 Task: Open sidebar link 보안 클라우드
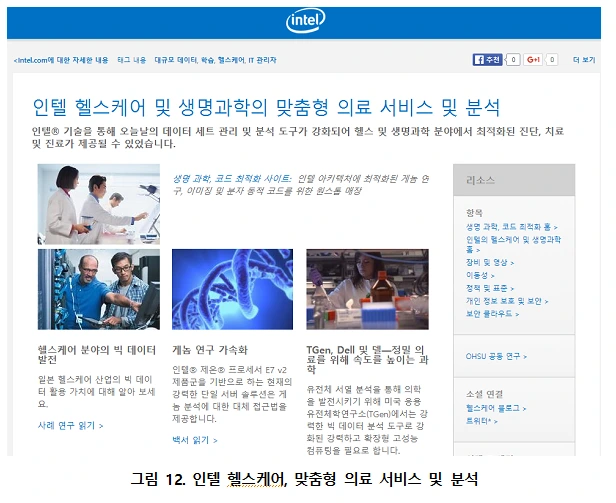(x=492, y=314)
